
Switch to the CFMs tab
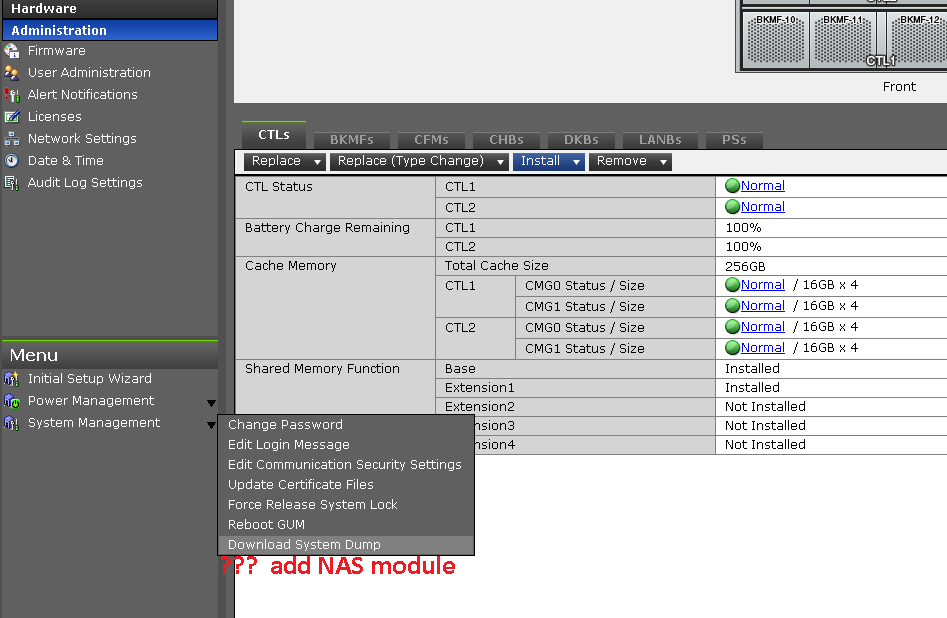431,140
